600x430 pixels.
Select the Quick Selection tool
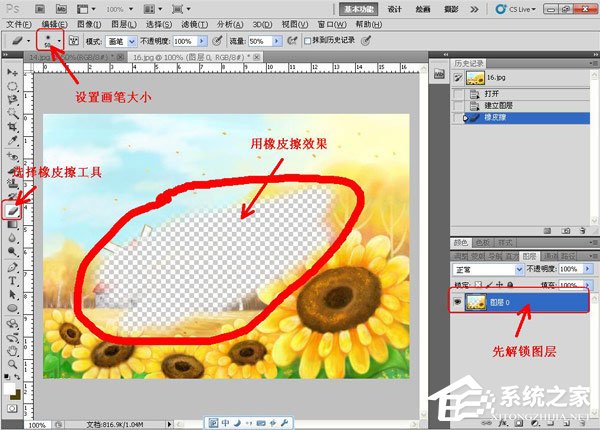(12, 113)
